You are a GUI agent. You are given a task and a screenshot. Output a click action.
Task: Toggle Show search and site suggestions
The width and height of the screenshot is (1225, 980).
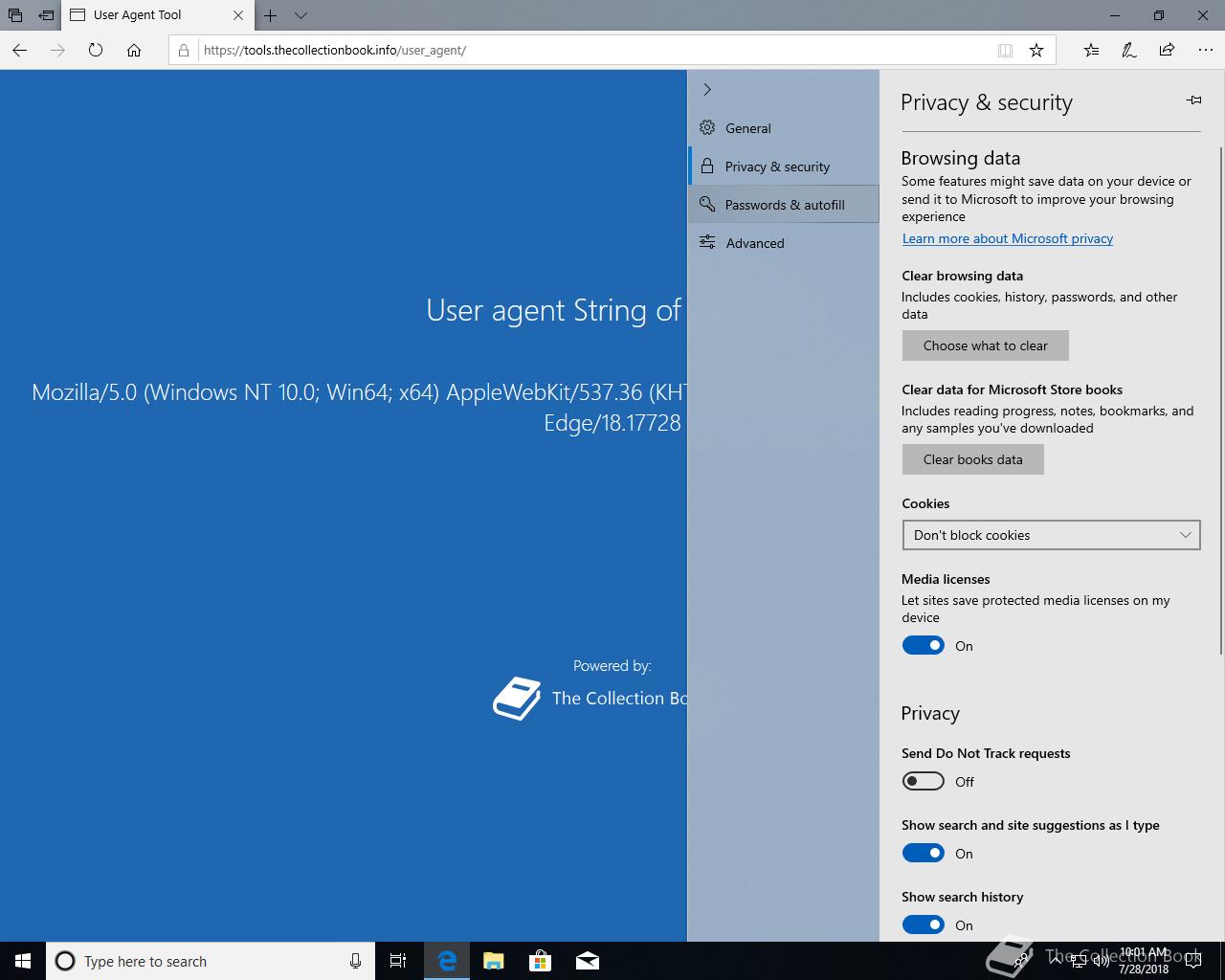(924, 854)
